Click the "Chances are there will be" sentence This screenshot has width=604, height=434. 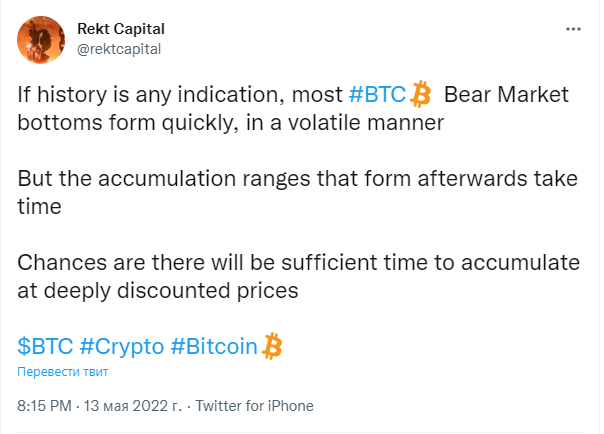pyautogui.click(x=299, y=263)
